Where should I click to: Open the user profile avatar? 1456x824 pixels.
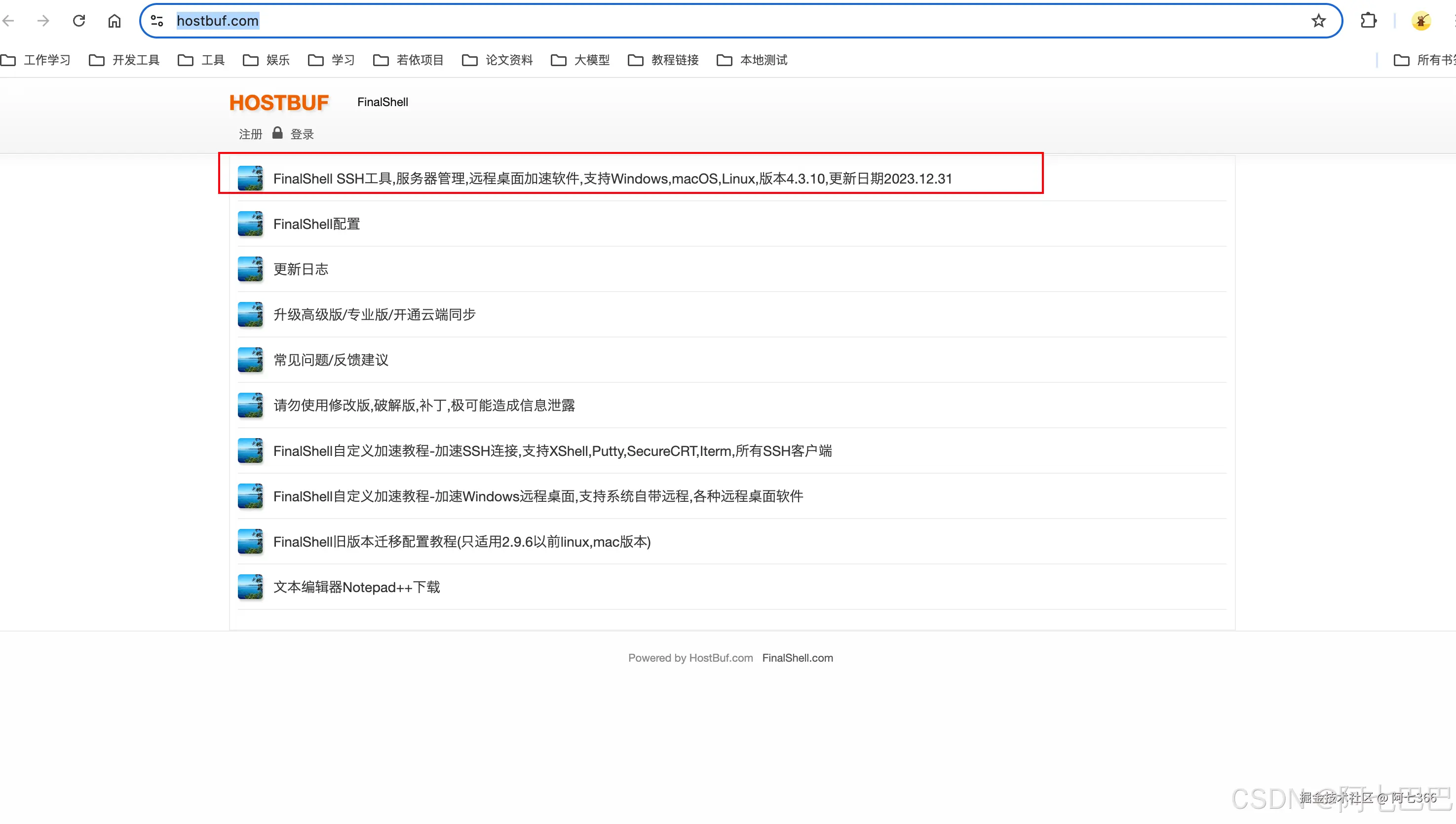pos(1421,21)
